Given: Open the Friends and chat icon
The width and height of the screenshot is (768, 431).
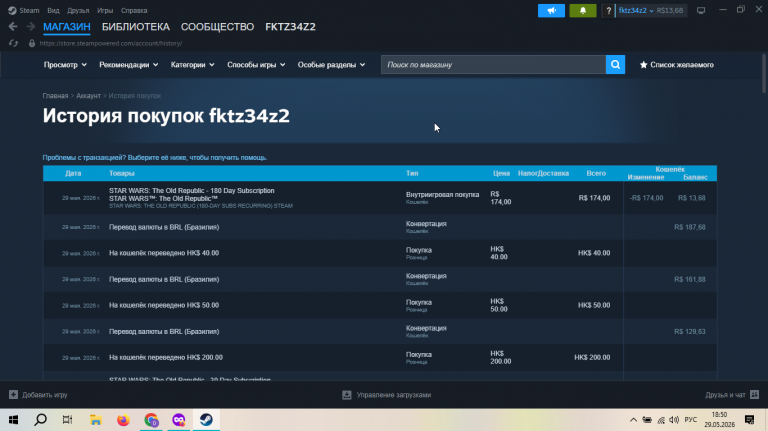Looking at the screenshot, I should pos(754,395).
